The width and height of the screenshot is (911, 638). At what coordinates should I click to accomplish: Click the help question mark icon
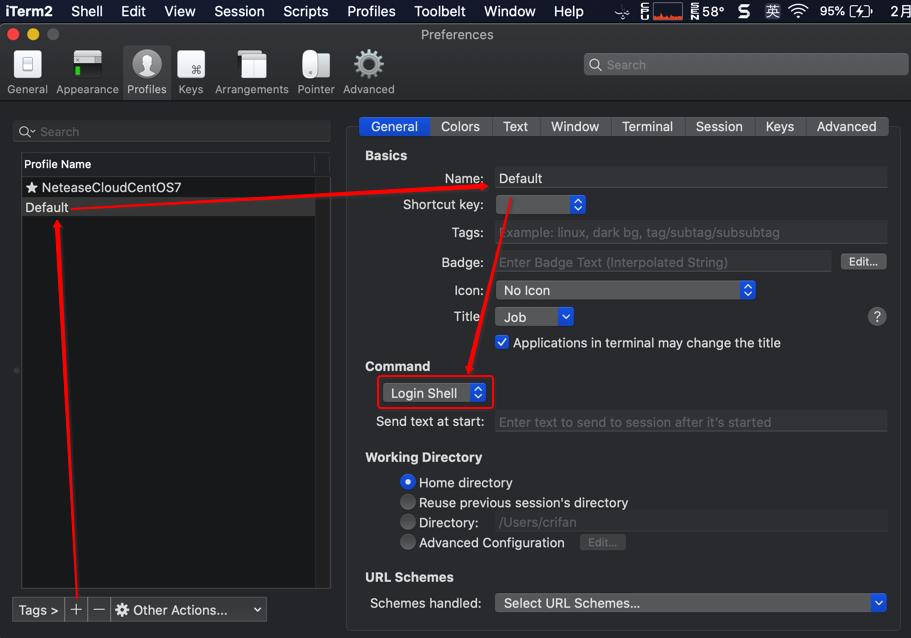coord(877,317)
